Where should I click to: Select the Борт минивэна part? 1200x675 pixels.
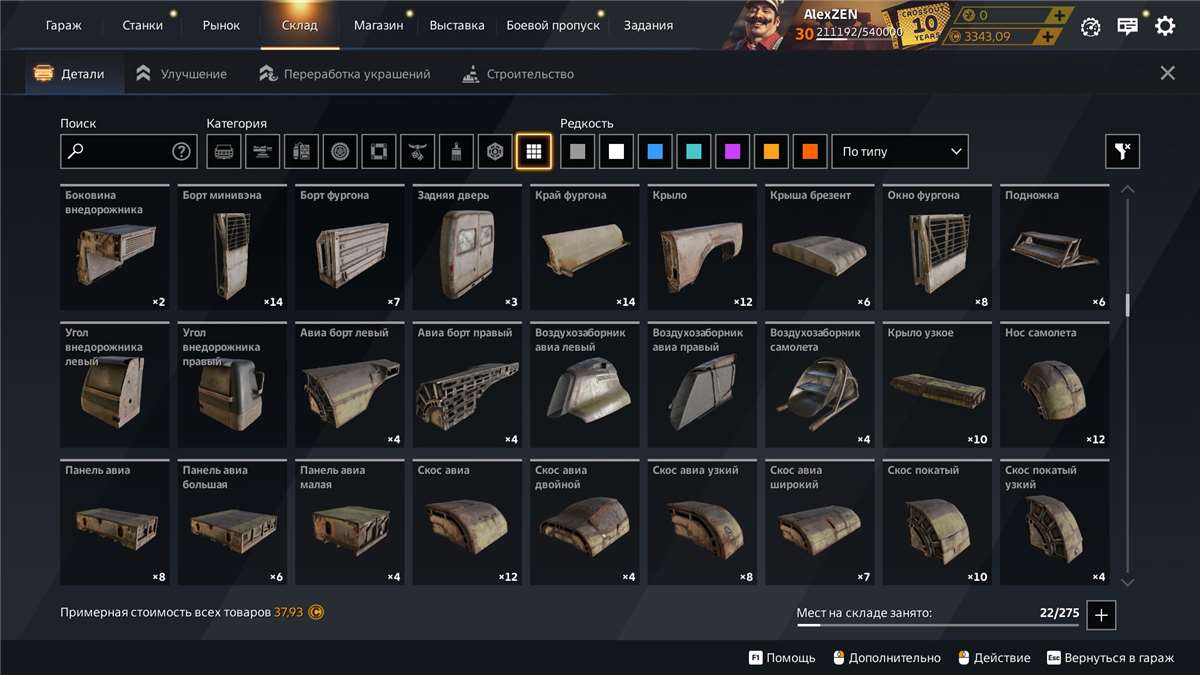tap(232, 247)
